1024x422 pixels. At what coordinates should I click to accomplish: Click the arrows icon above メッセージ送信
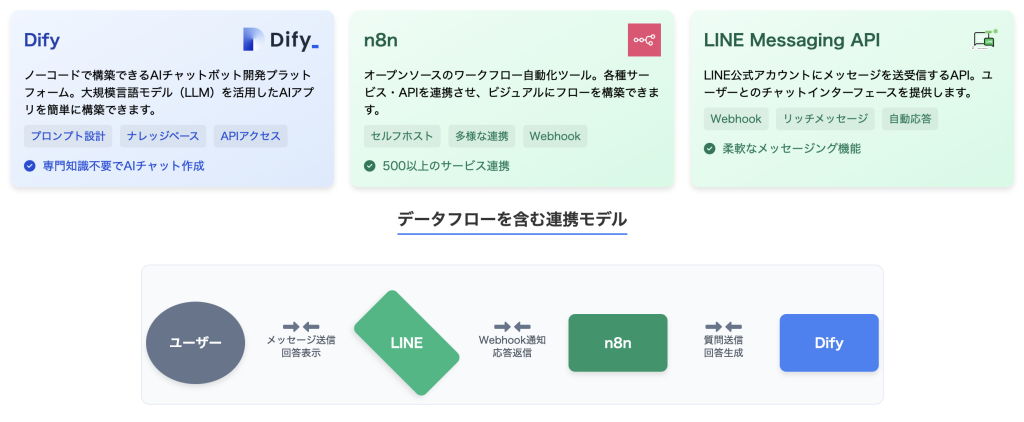click(301, 326)
